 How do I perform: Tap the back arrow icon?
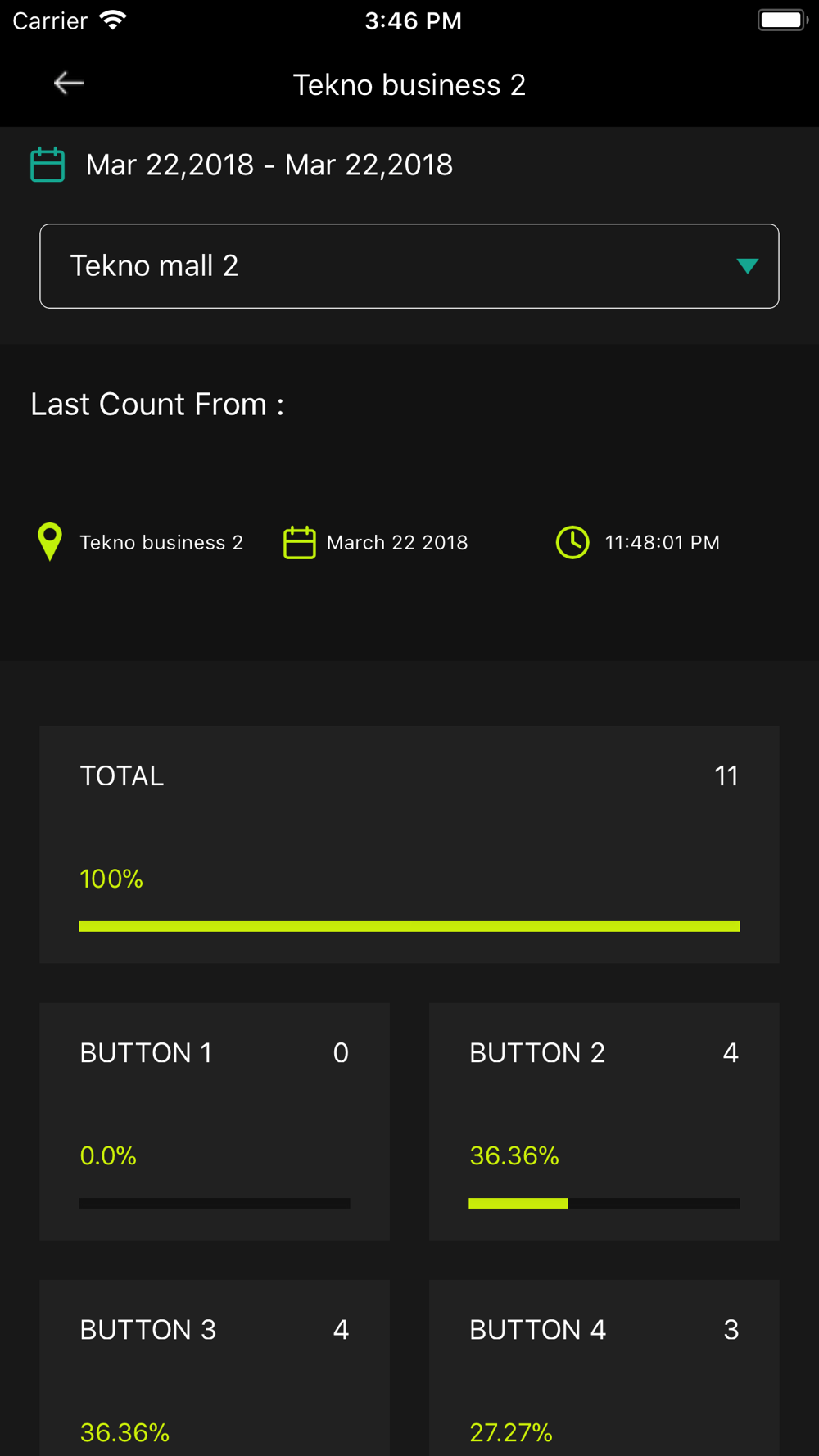point(69,83)
